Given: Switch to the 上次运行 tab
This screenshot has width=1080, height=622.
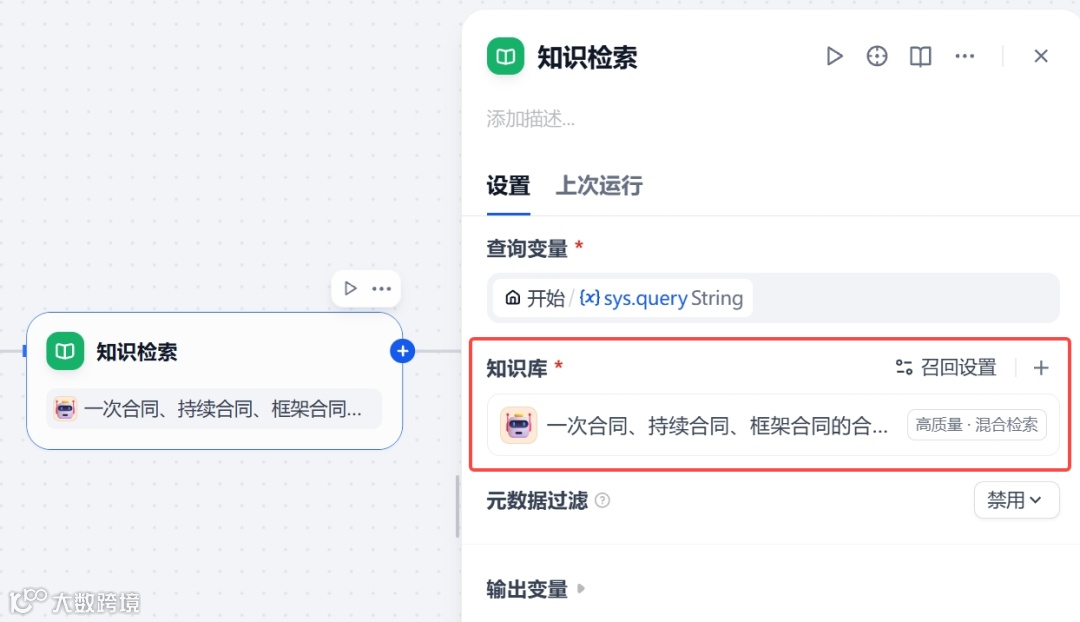Looking at the screenshot, I should (x=599, y=186).
